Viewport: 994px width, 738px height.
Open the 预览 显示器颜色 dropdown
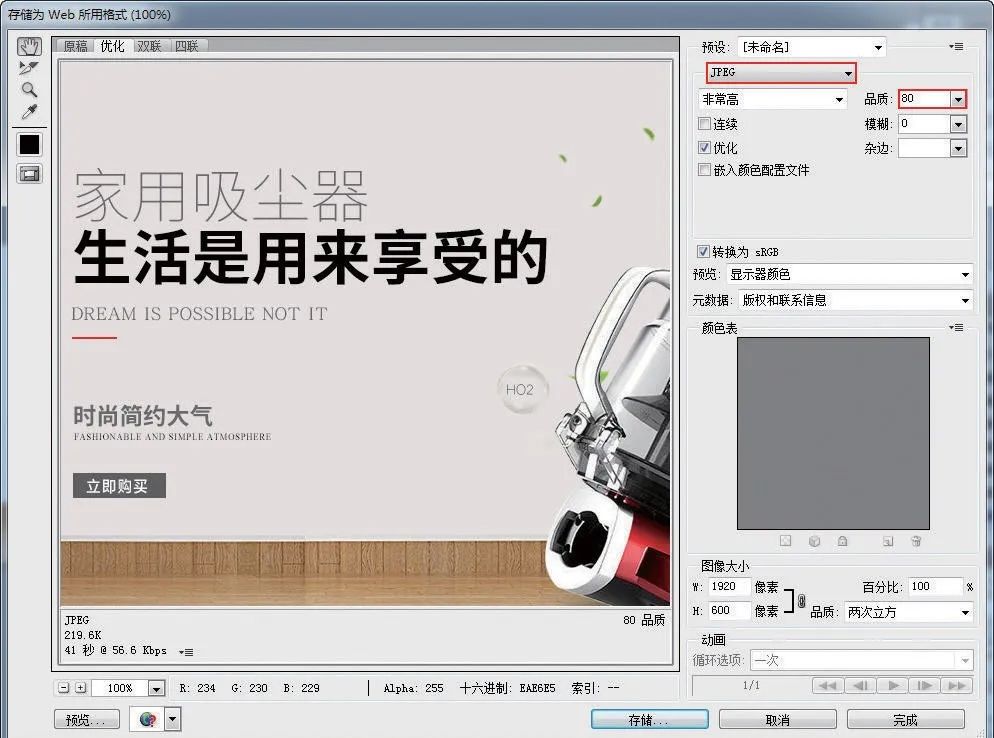tap(849, 274)
